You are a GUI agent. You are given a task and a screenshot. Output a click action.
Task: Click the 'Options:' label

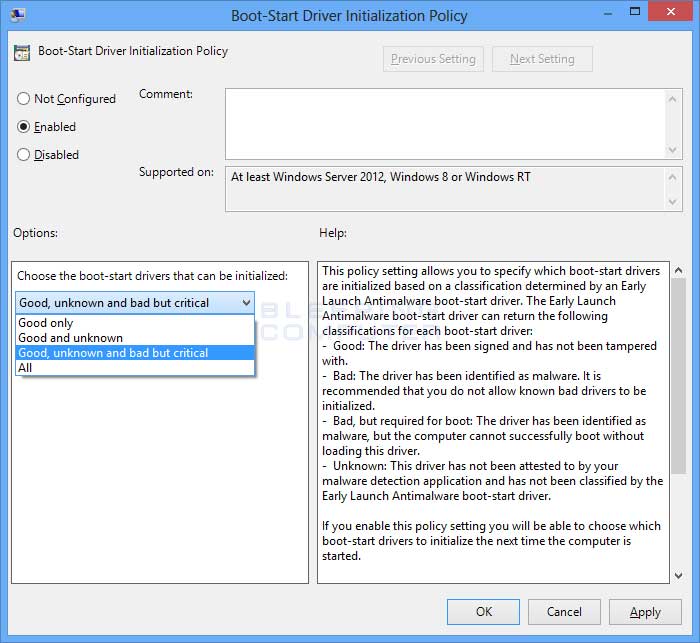35,233
